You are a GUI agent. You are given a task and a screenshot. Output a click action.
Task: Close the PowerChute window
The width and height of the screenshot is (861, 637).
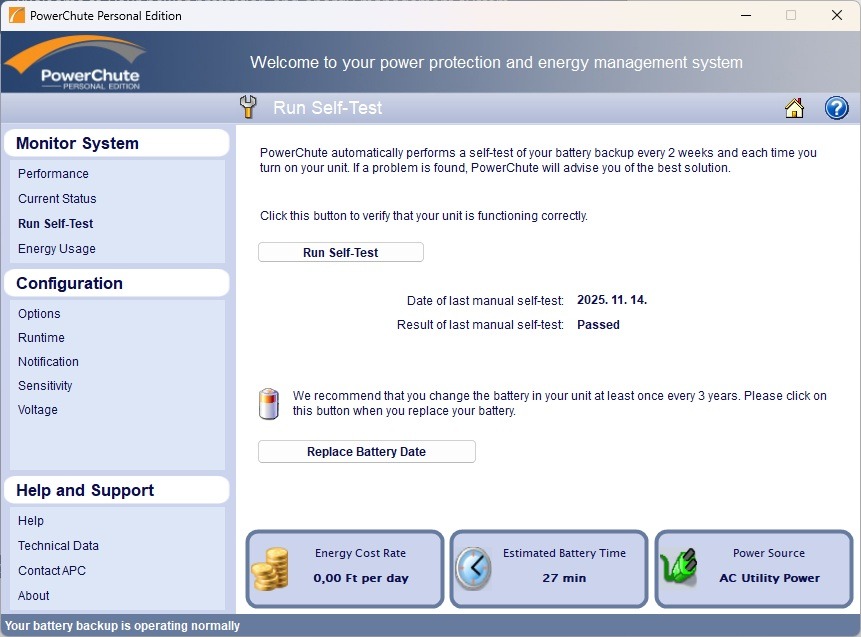pos(837,15)
